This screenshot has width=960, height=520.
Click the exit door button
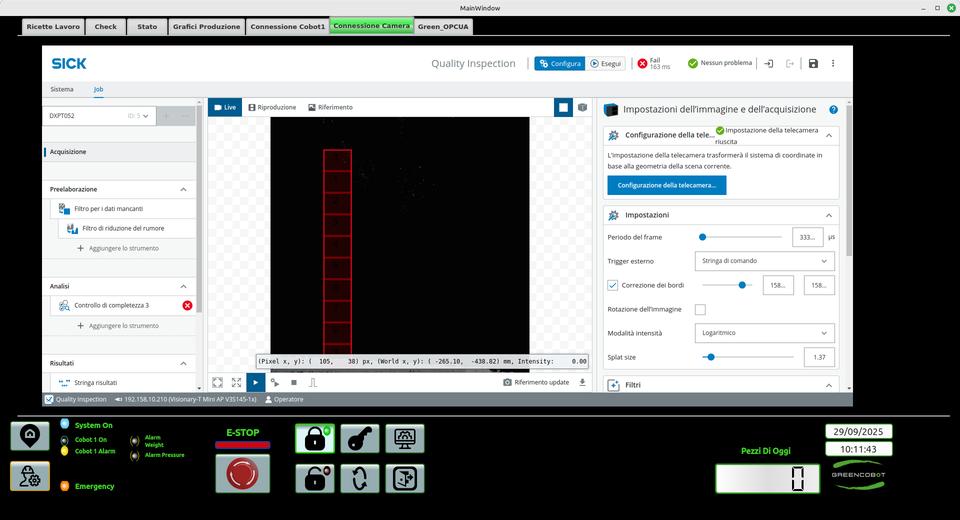click(x=405, y=478)
